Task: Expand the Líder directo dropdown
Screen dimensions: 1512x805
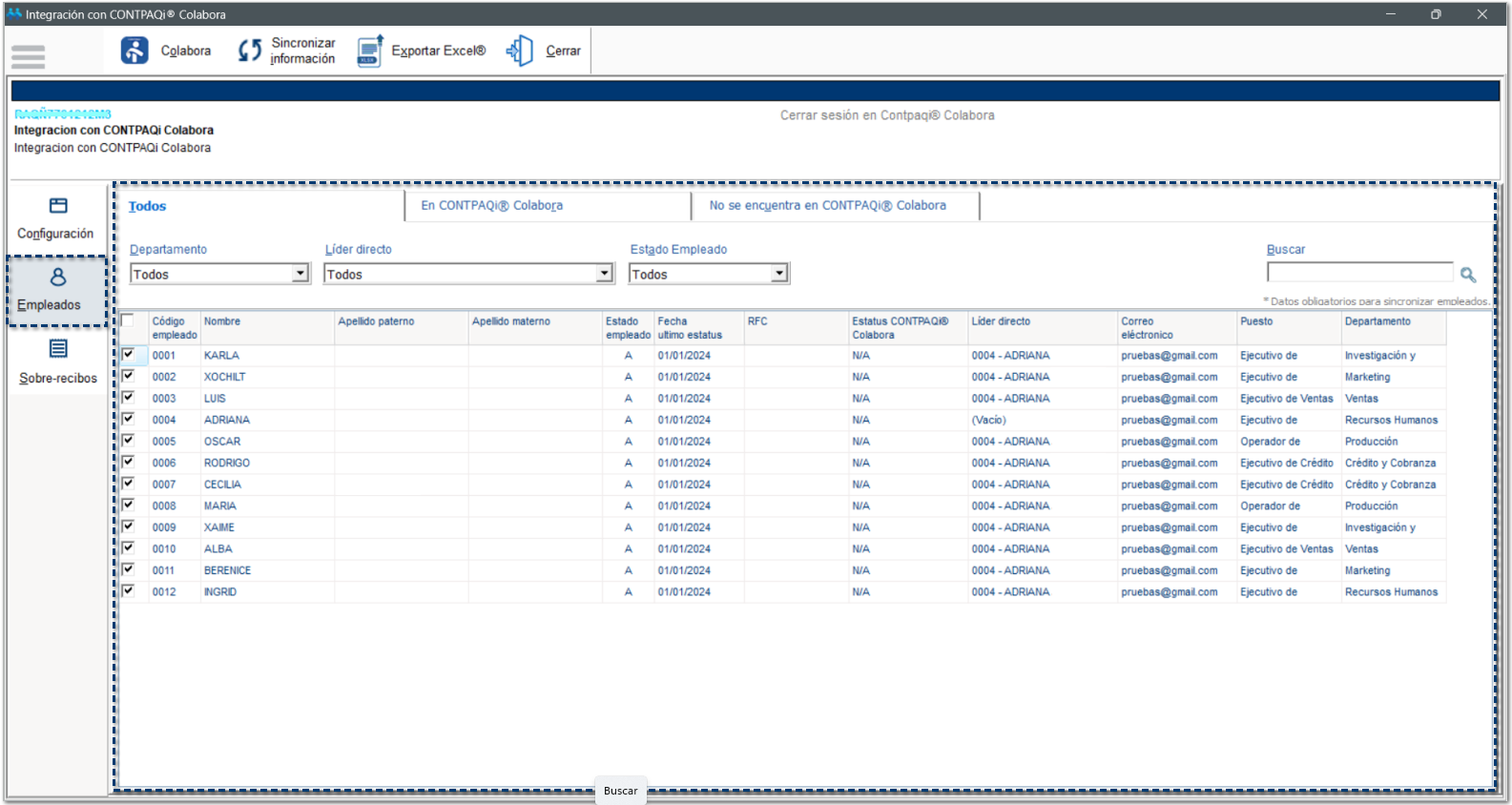Action: tap(605, 274)
